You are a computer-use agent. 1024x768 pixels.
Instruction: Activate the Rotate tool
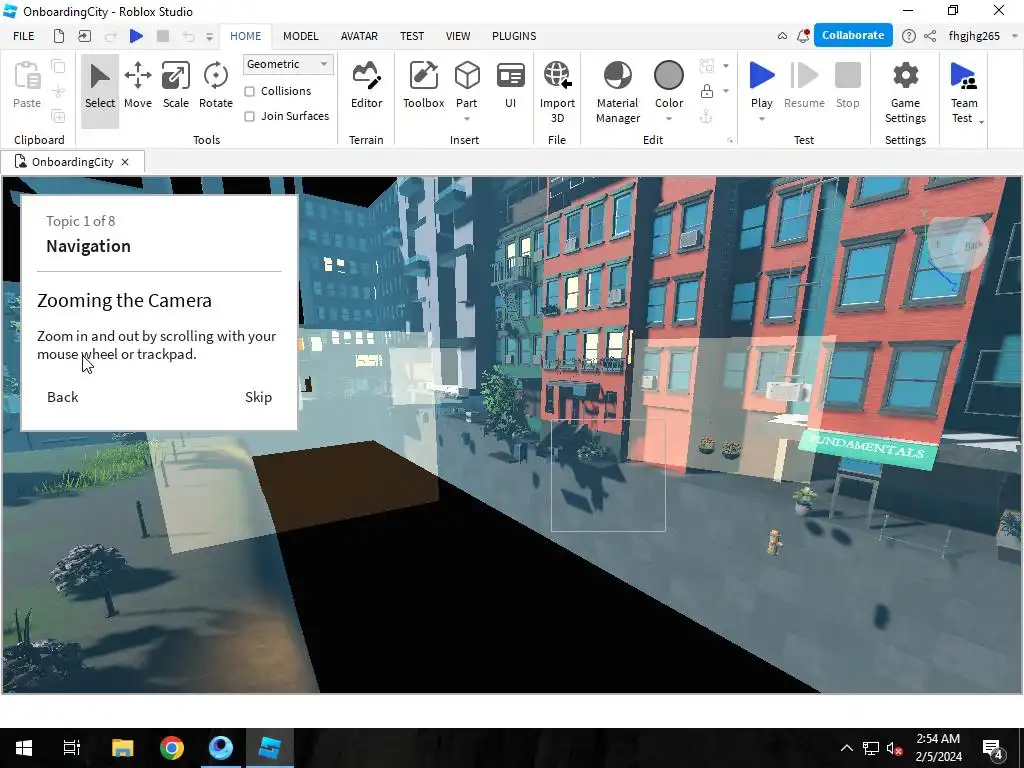tap(216, 86)
